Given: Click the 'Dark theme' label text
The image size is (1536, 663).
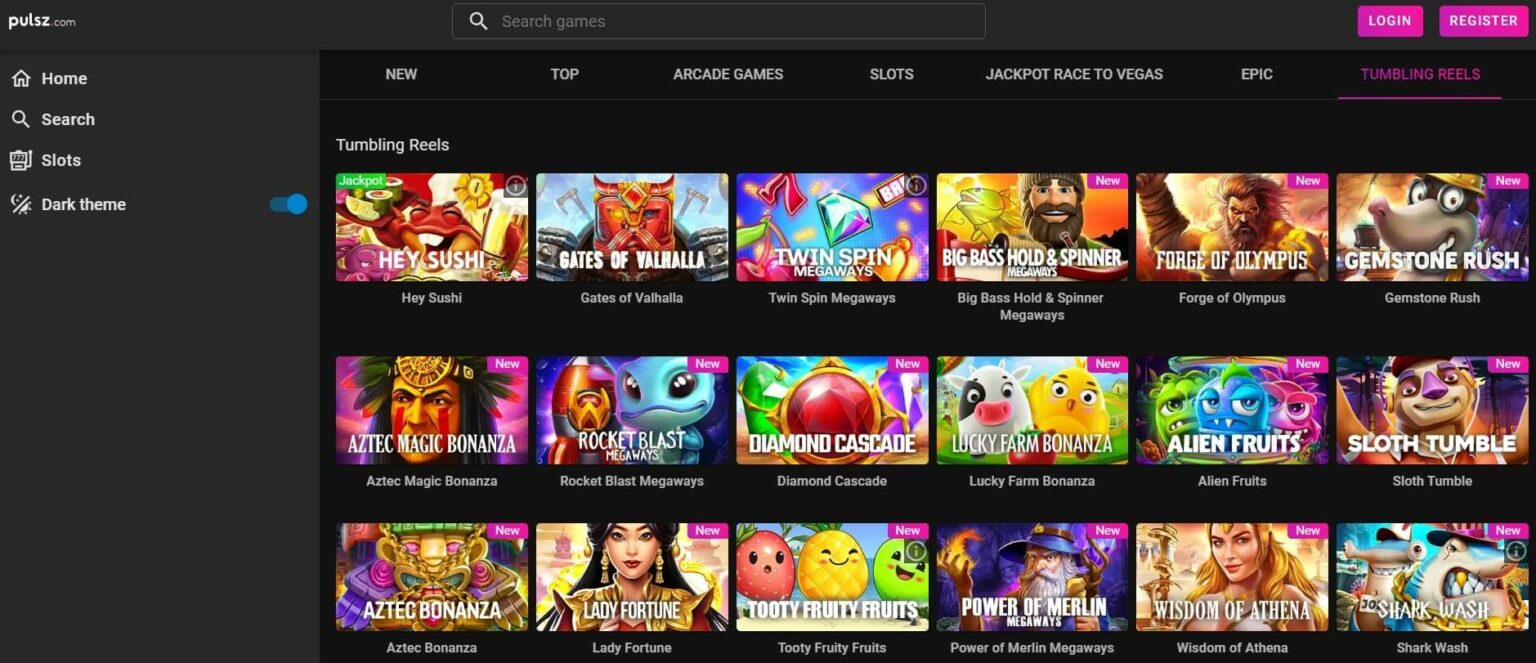Looking at the screenshot, I should [84, 204].
